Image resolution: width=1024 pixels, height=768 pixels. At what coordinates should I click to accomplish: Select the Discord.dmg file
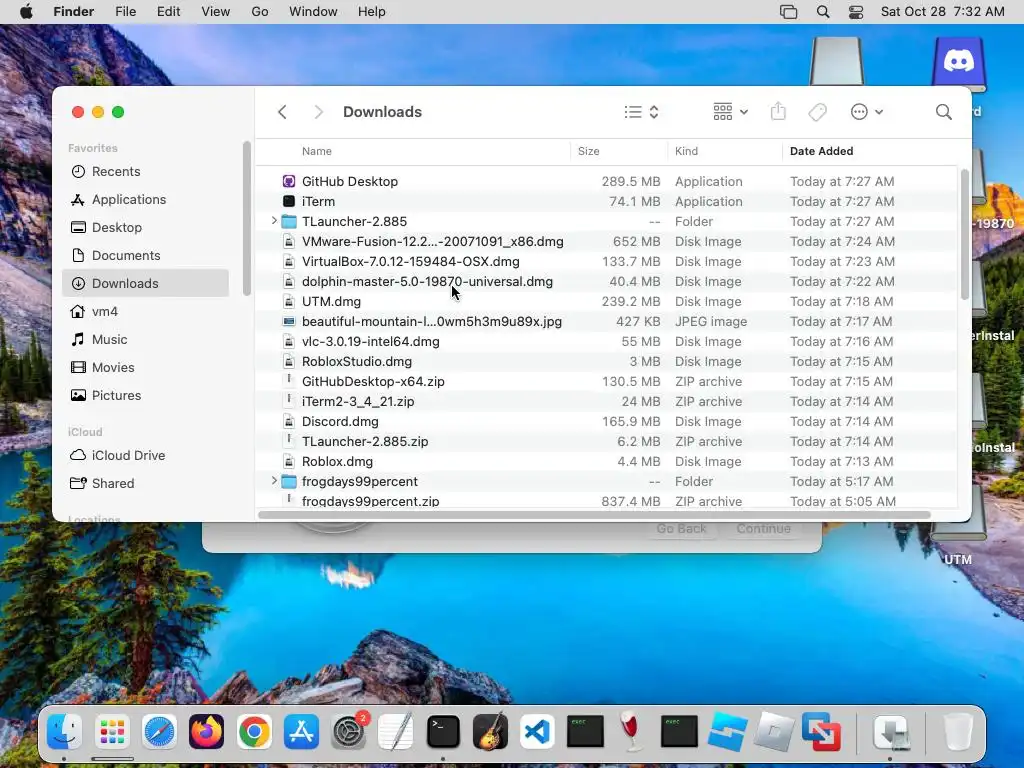[x=606, y=421]
